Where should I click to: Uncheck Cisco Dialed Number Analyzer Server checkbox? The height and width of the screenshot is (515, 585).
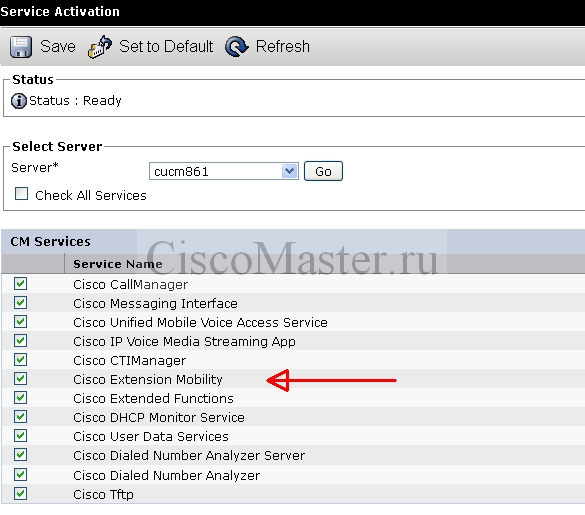click(x=21, y=455)
